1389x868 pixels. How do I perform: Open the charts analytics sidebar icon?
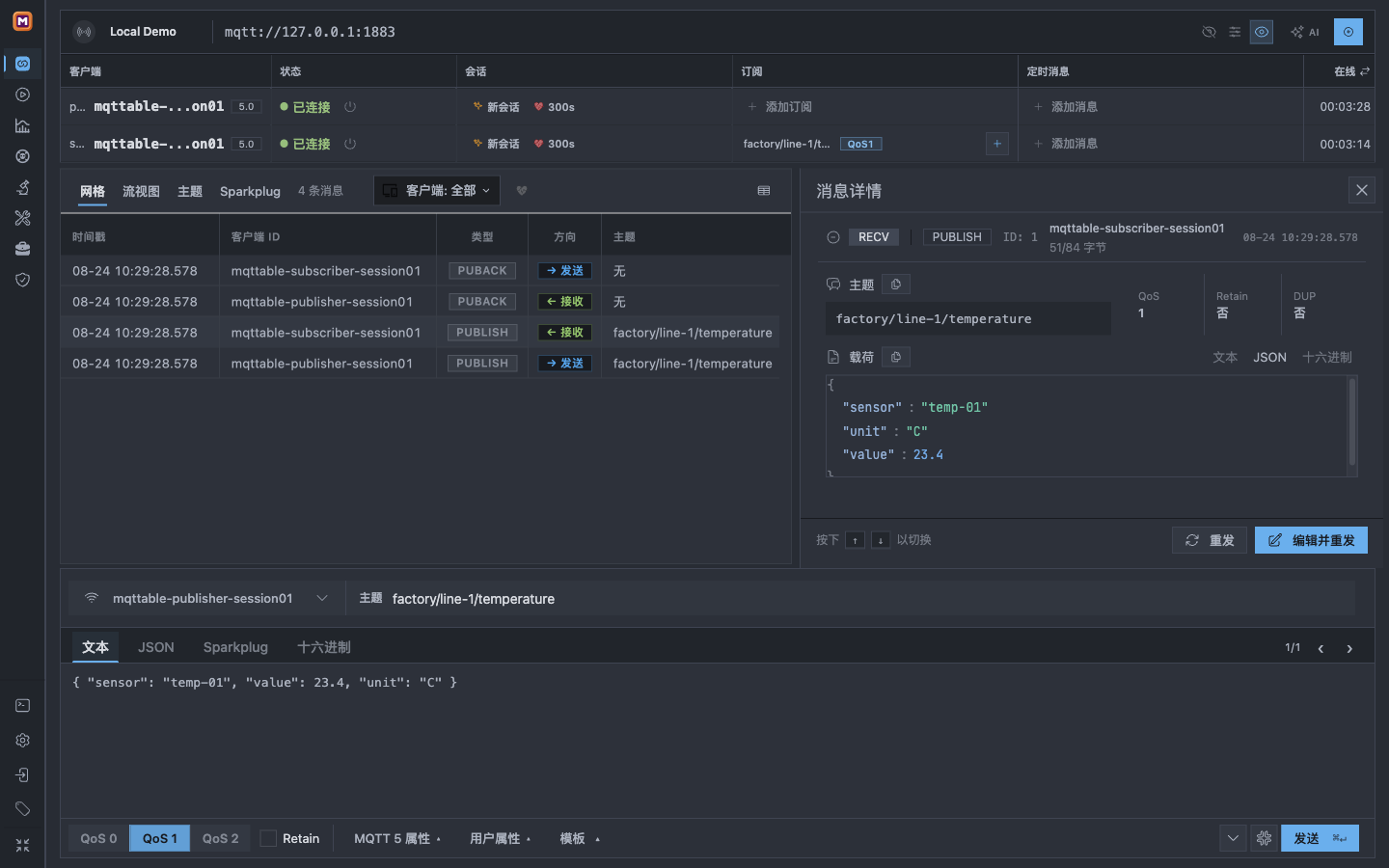coord(22,125)
